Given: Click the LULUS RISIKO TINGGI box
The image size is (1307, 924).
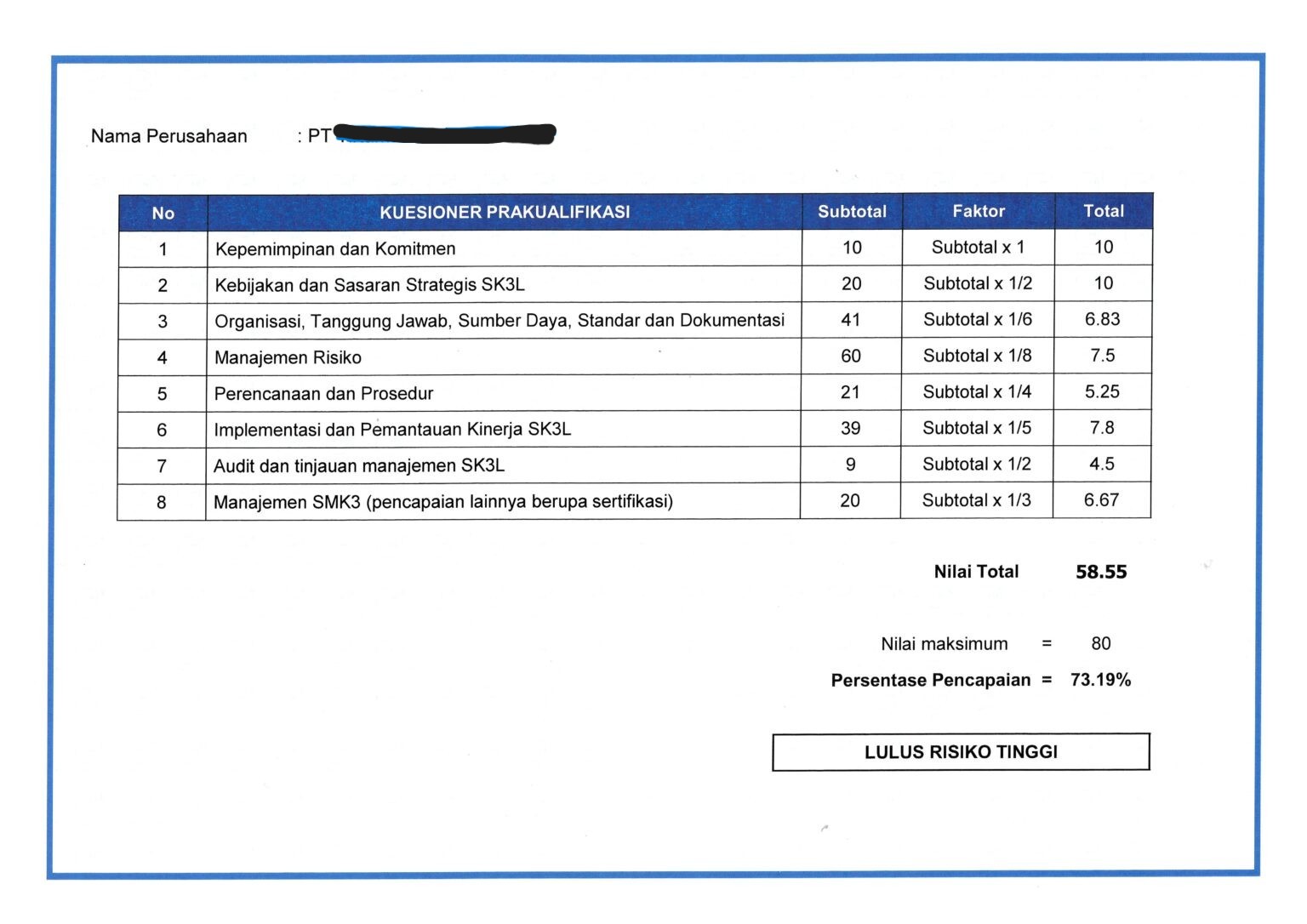Looking at the screenshot, I should click(x=960, y=752).
